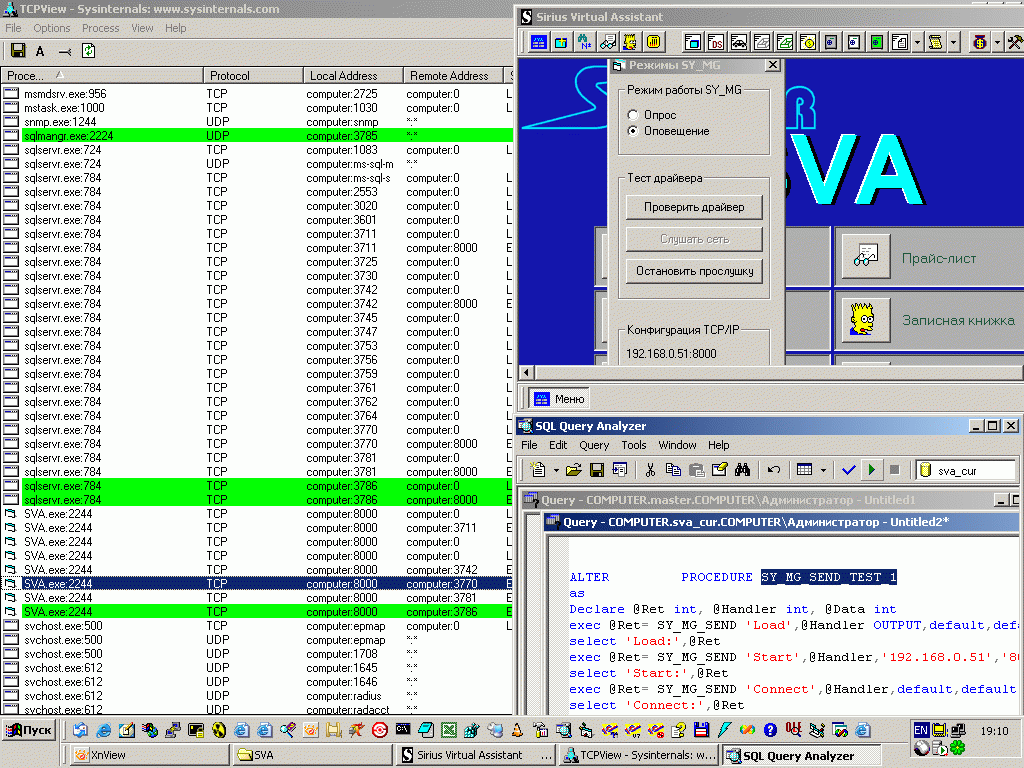Open the sva_cur database combo box
This screenshot has width=1024, height=768.
(966, 470)
